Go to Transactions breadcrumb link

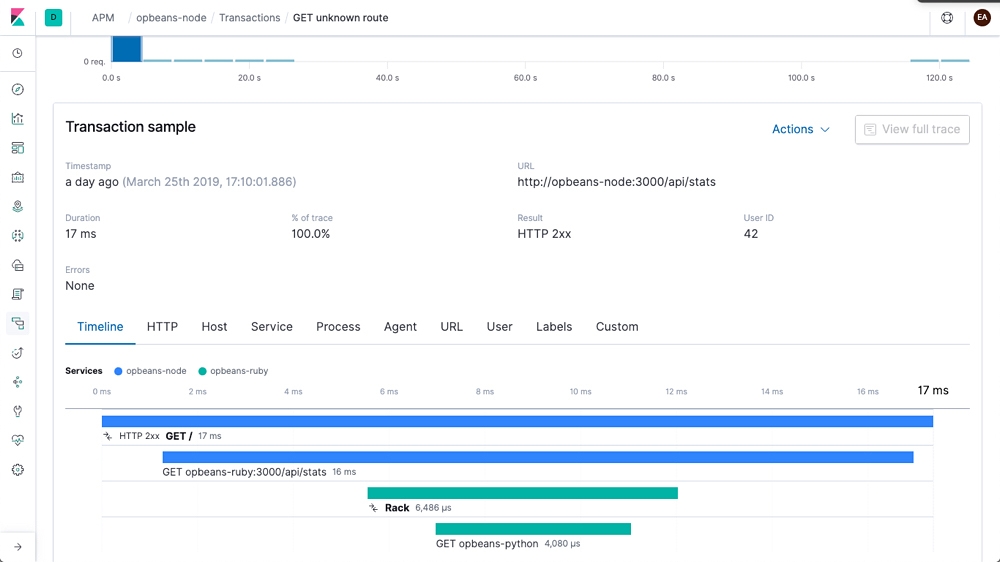point(249,18)
